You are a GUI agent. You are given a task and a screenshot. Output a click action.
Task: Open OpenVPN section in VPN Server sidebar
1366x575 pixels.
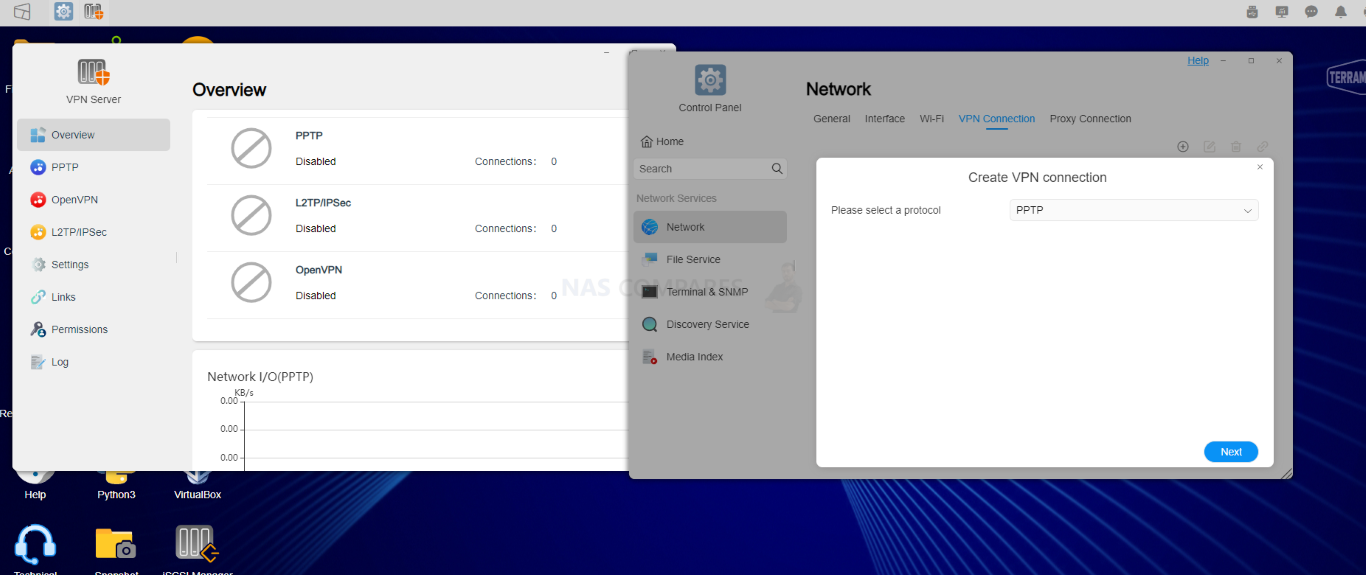click(94, 200)
